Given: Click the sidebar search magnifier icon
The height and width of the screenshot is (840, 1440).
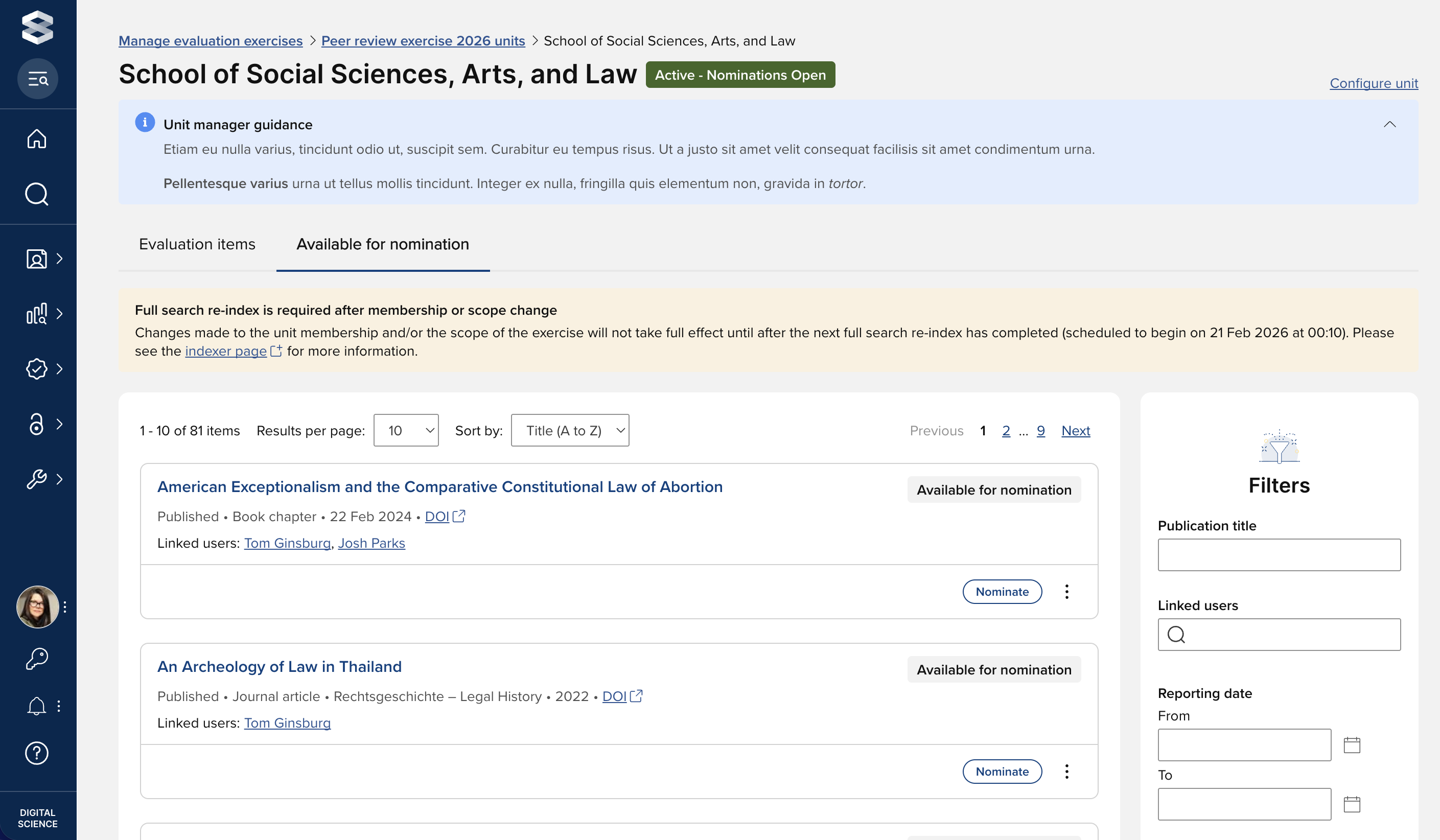Looking at the screenshot, I should (37, 194).
